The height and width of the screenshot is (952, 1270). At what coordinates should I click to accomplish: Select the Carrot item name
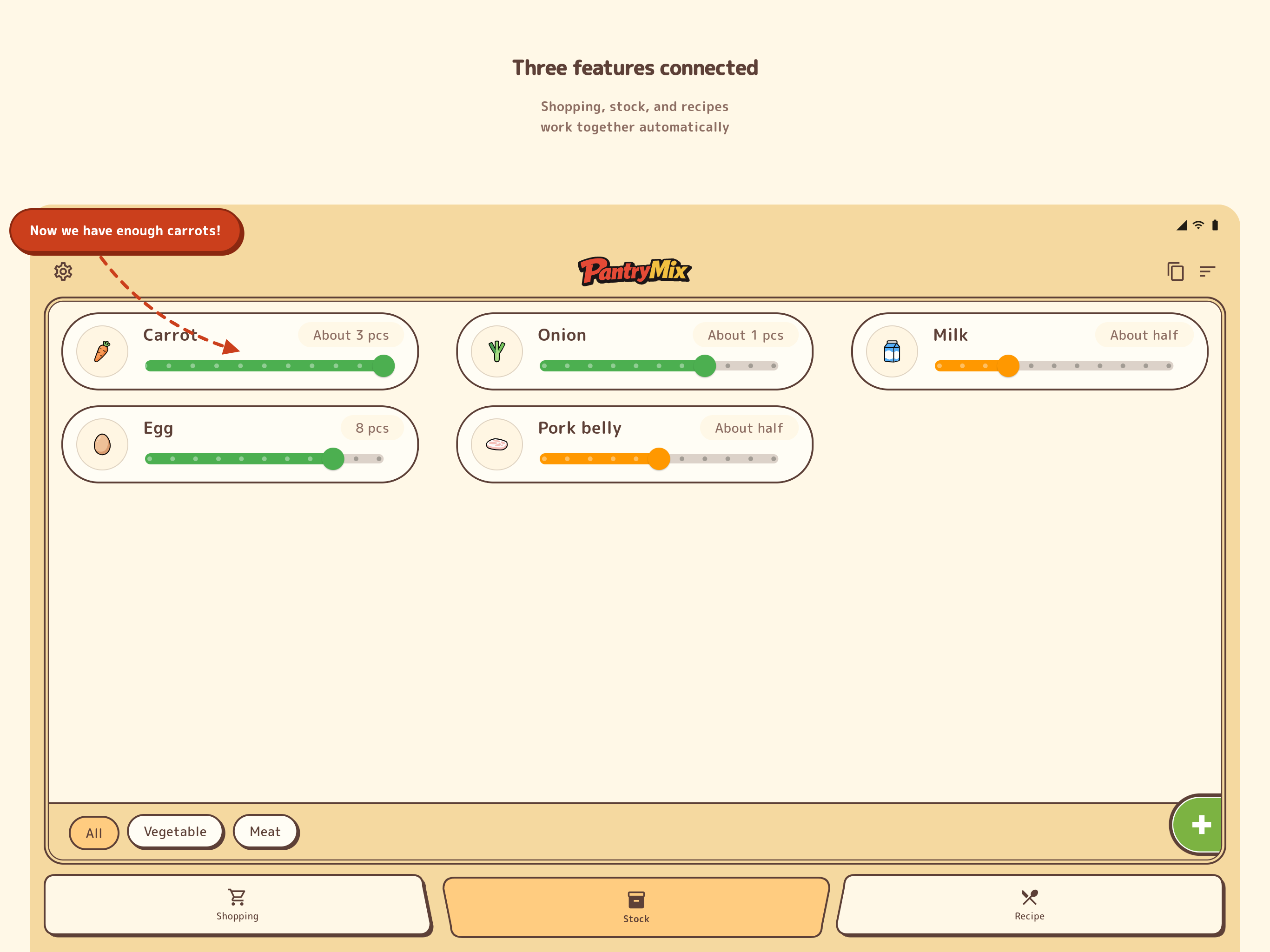[170, 335]
